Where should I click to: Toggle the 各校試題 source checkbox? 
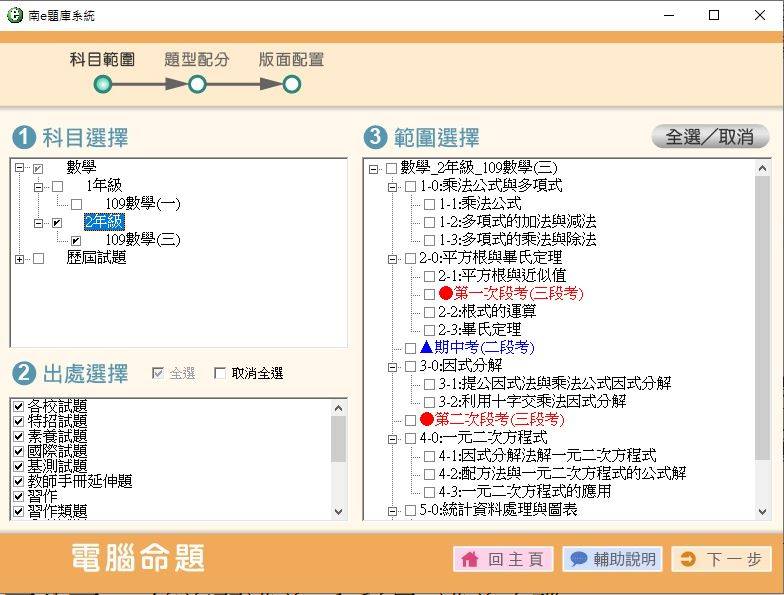pos(18,406)
